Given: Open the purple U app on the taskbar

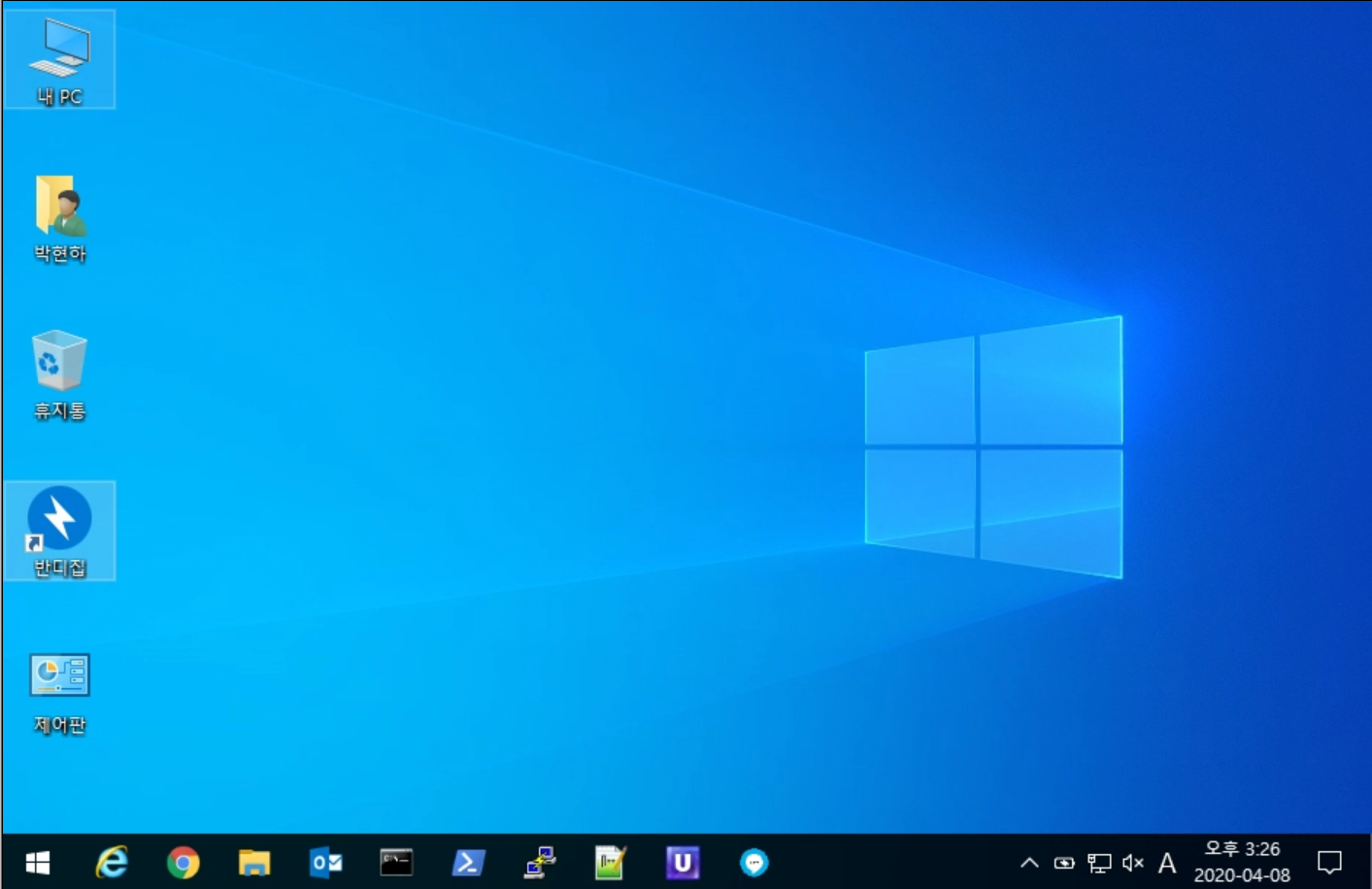Looking at the screenshot, I should (683, 863).
